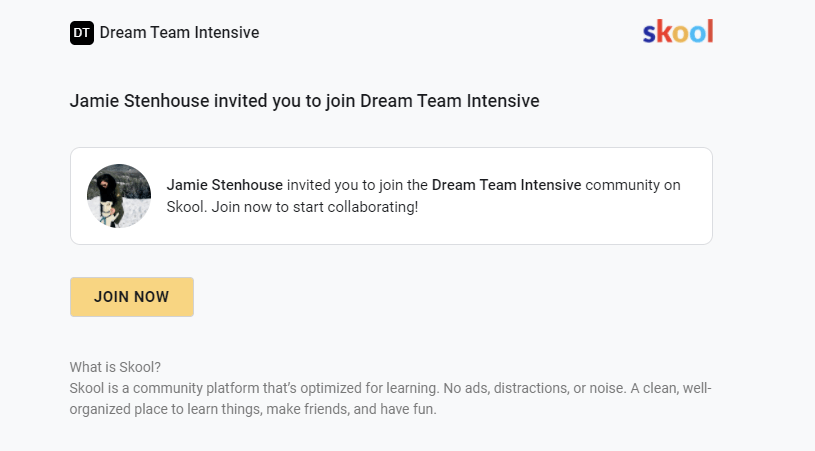Select the invitation headline text
This screenshot has width=815, height=451.
pos(305,101)
